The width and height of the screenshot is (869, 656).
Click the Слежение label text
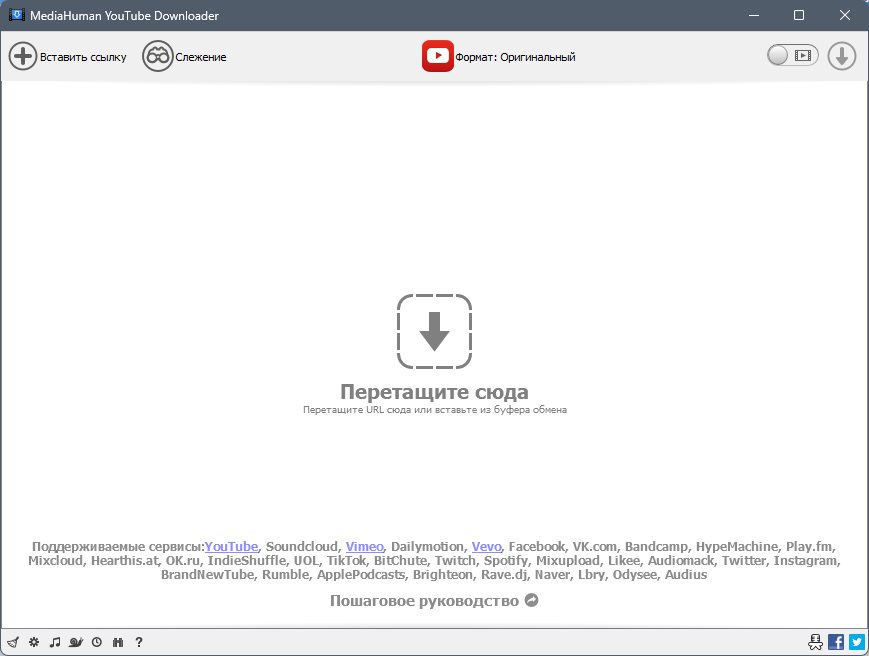201,57
